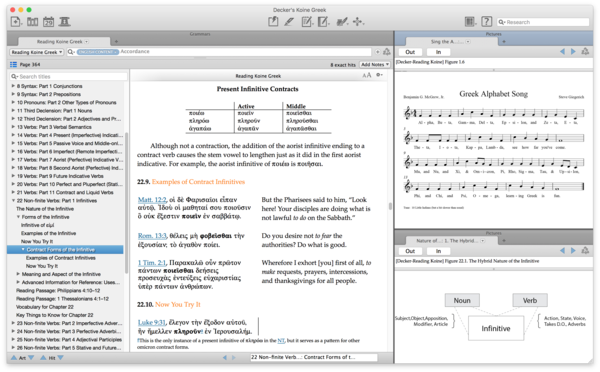
Task: Select Vocabulary for Chapter 22 entry
Action: [44, 307]
